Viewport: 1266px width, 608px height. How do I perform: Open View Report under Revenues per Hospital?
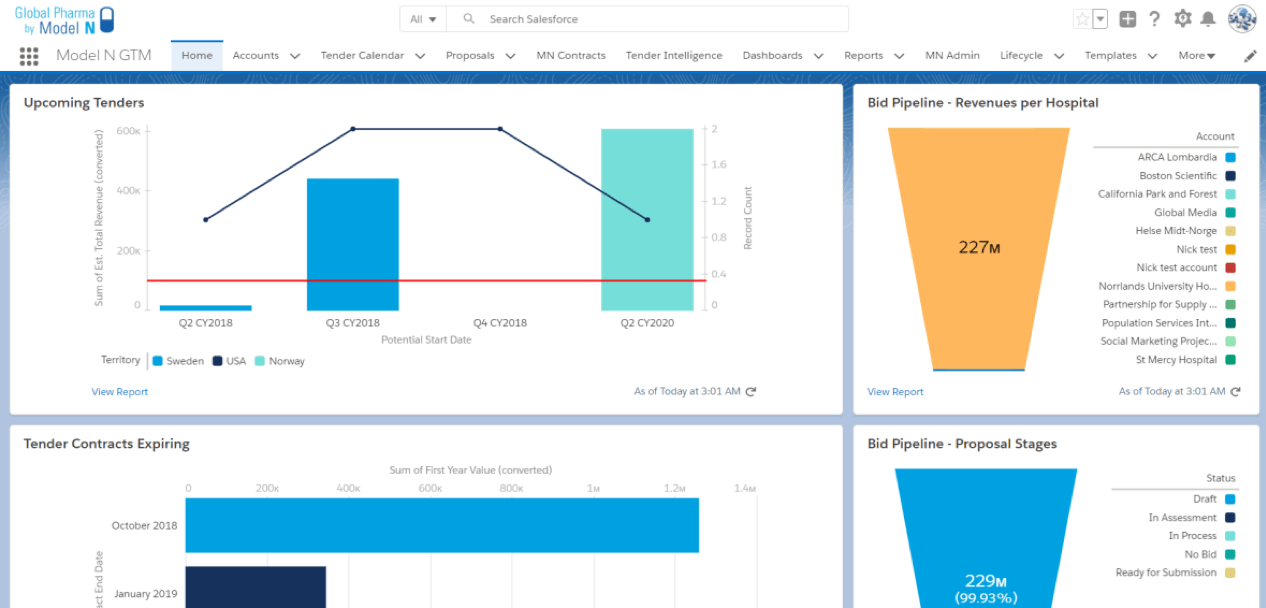point(895,392)
